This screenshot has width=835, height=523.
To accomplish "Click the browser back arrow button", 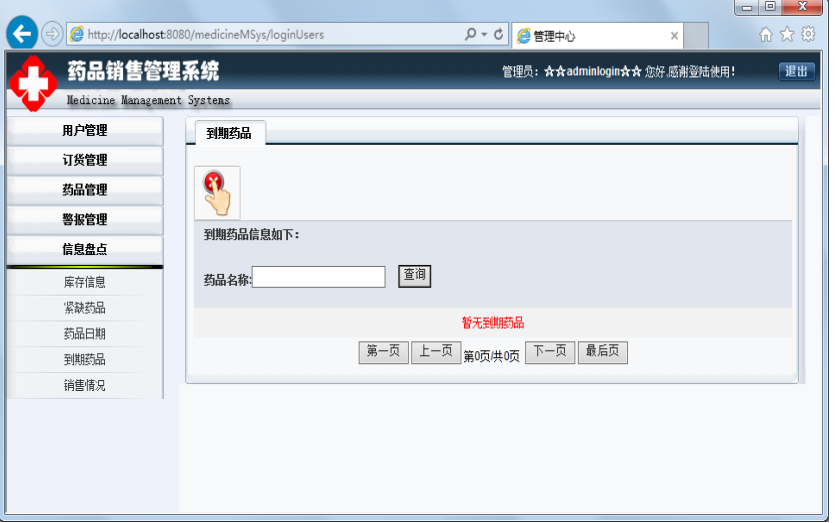I will click(22, 34).
